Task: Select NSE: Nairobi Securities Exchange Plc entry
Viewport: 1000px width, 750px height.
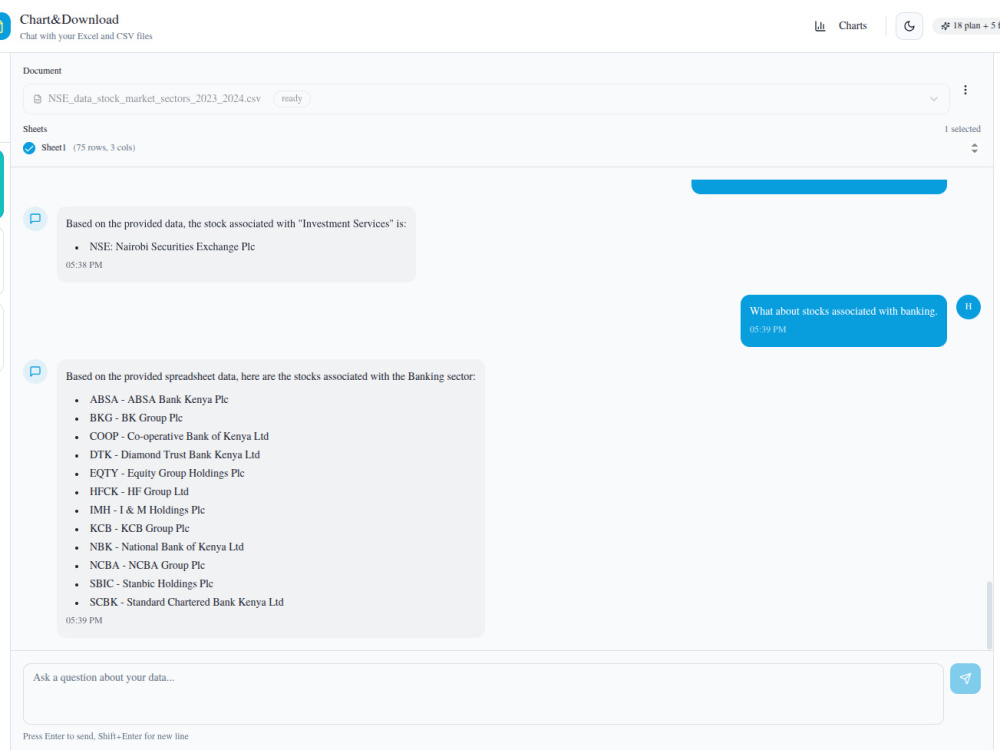Action: point(172,247)
